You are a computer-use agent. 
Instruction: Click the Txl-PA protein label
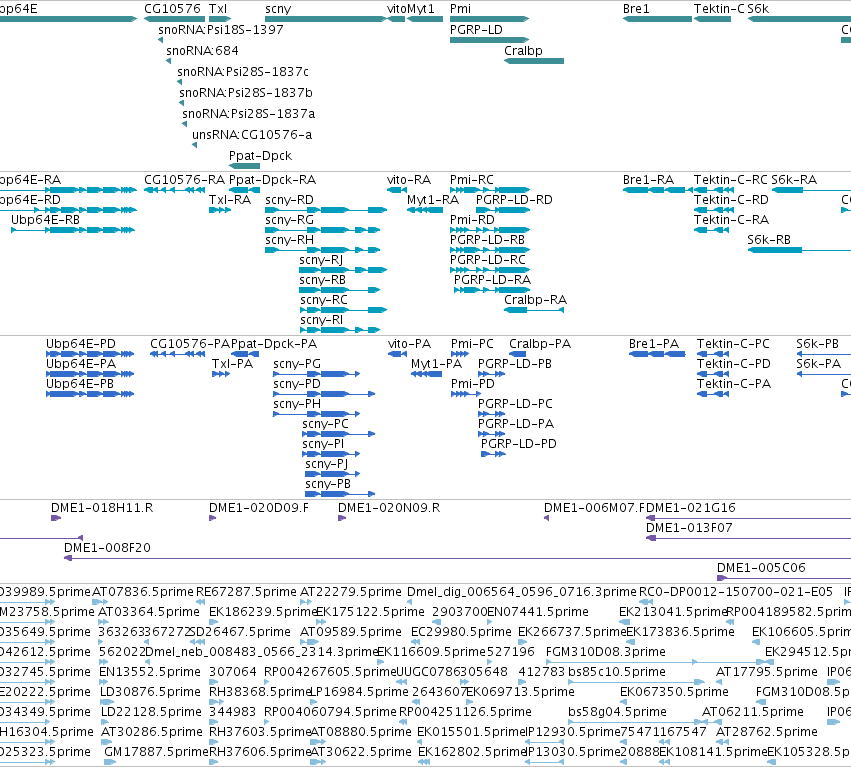pos(232,364)
